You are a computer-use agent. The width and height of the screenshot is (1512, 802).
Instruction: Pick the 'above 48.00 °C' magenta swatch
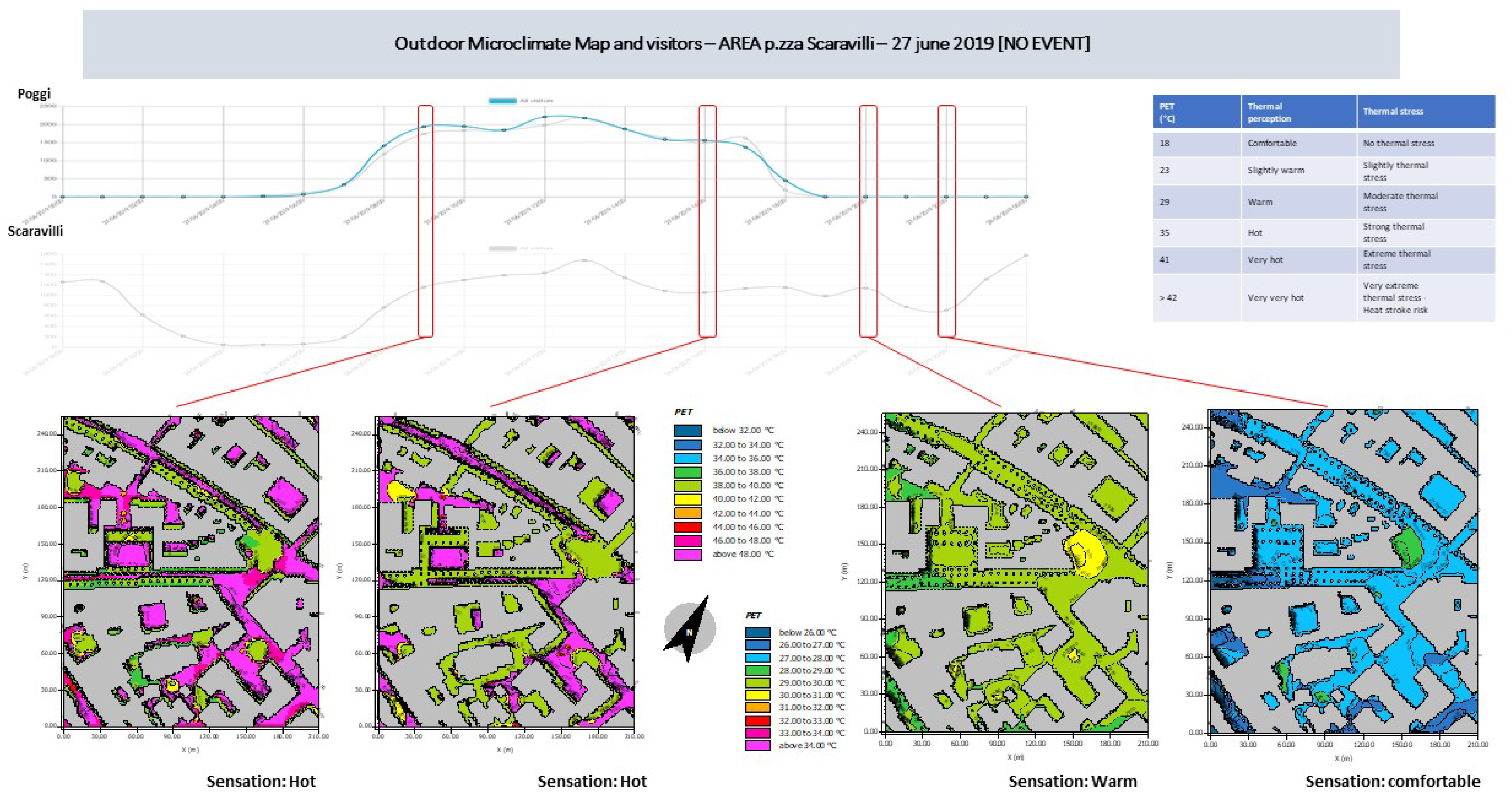(x=688, y=554)
